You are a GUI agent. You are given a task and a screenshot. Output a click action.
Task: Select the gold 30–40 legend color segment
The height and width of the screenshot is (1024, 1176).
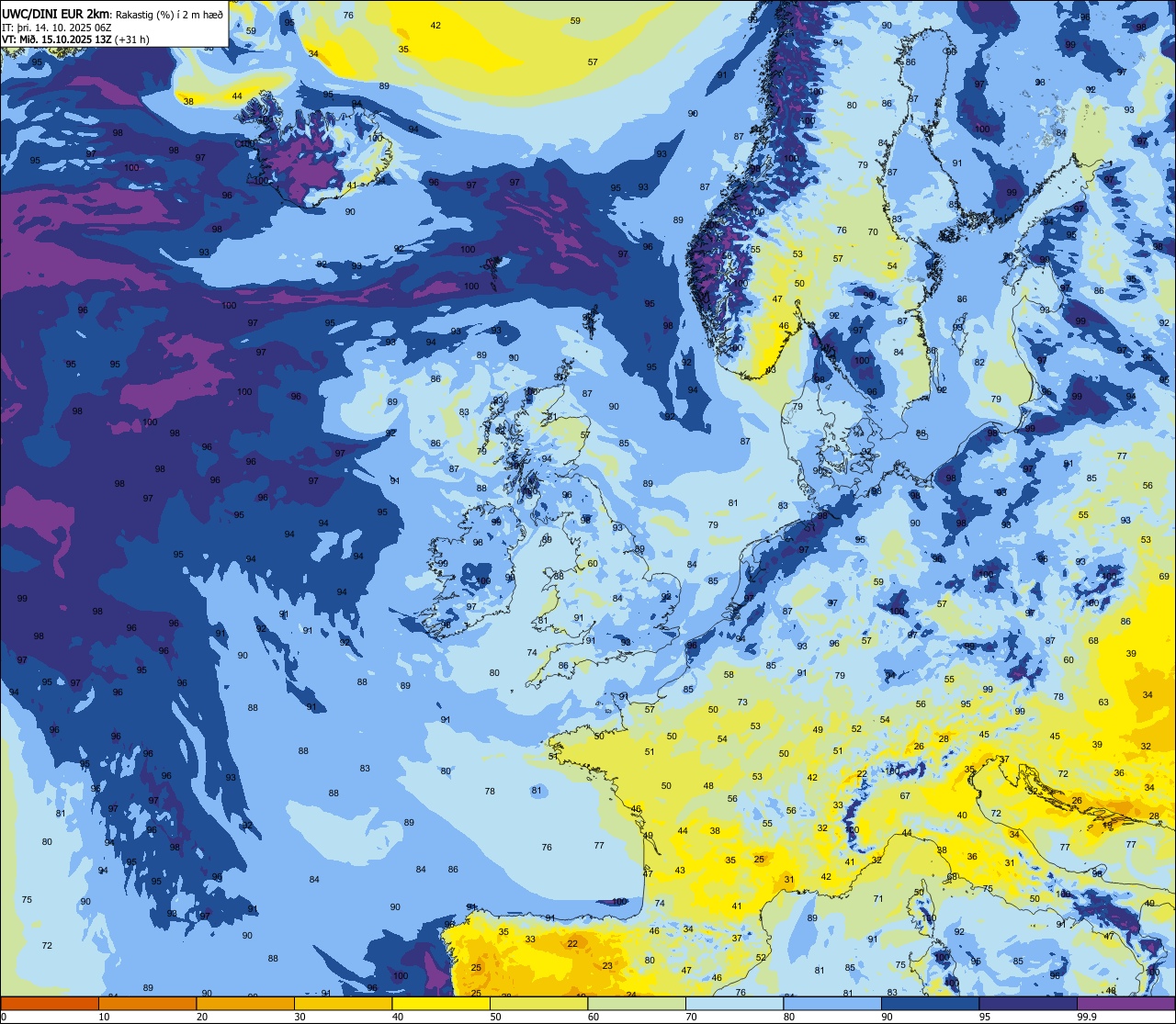[x=343, y=1003]
